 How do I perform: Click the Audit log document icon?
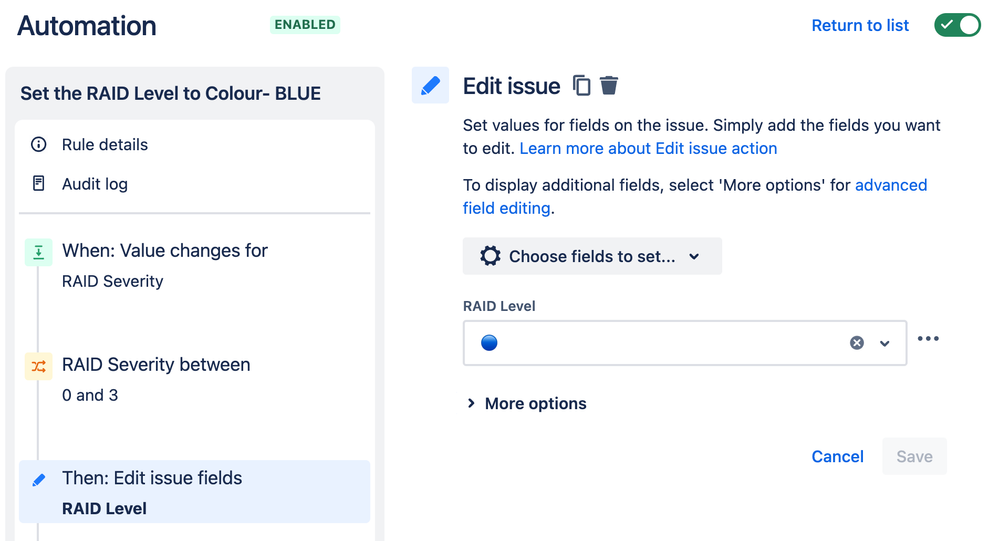coord(39,184)
